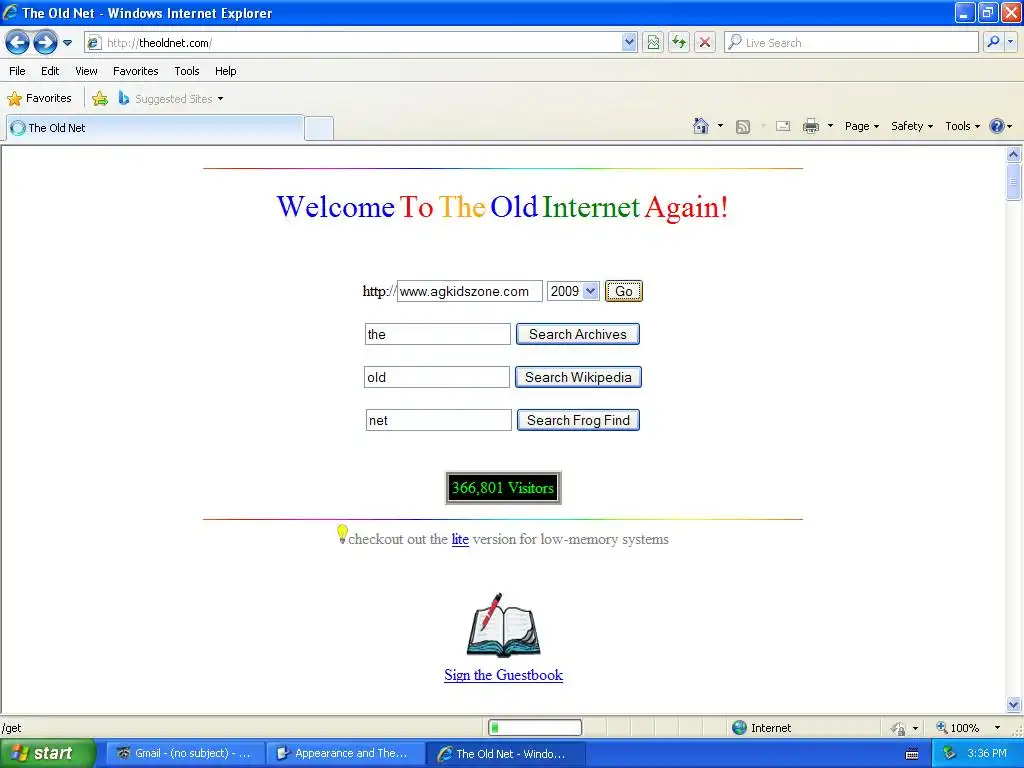
Task: Open the Suggested Sites dropdown
Action: click(172, 99)
